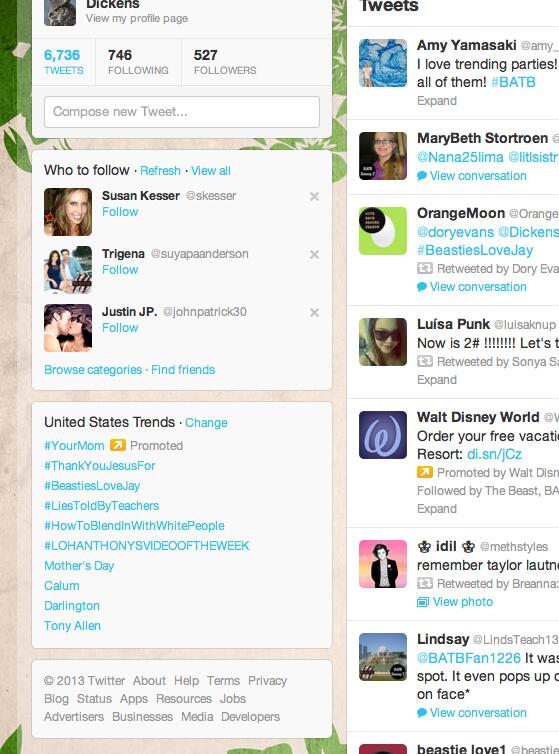Refresh Who to follow suggestions
Screen dimensions: 559x754
pyautogui.click(x=160, y=171)
